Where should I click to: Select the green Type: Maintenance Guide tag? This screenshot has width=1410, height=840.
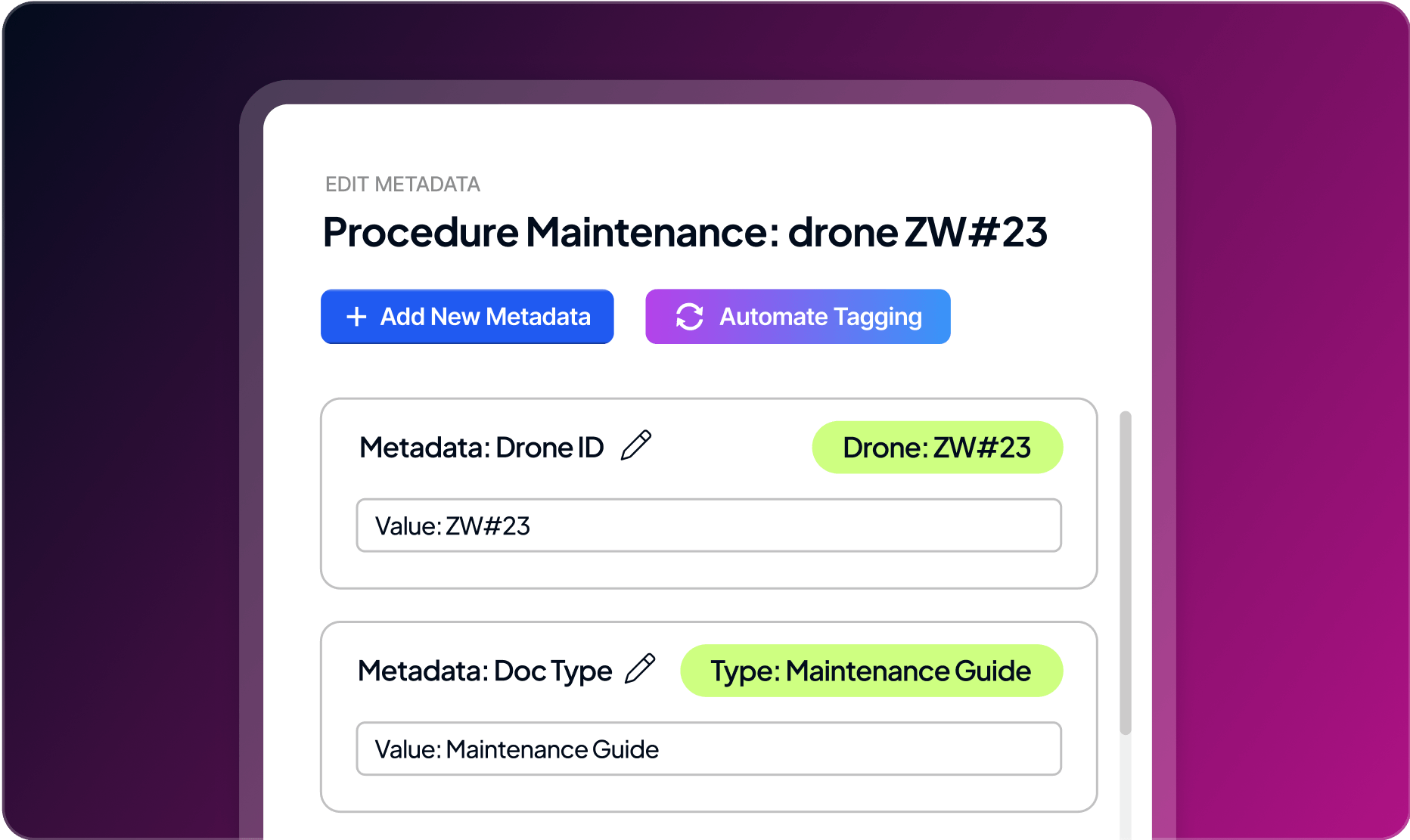(871, 671)
